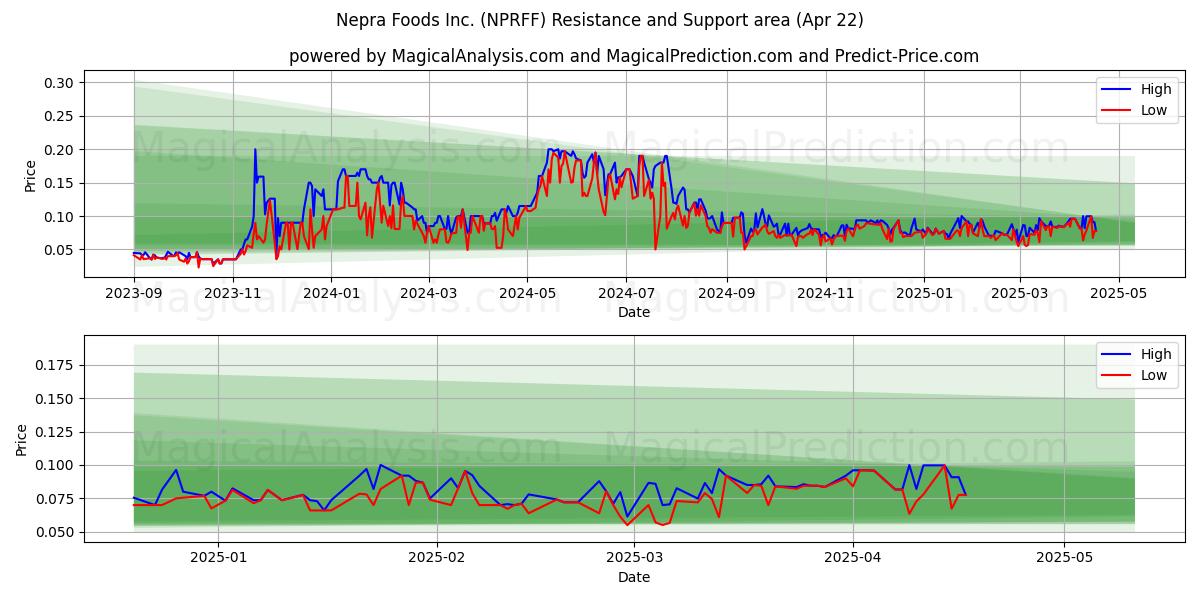
Task: Click the 'Price' y-axis label of top chart
Action: click(x=30, y=176)
